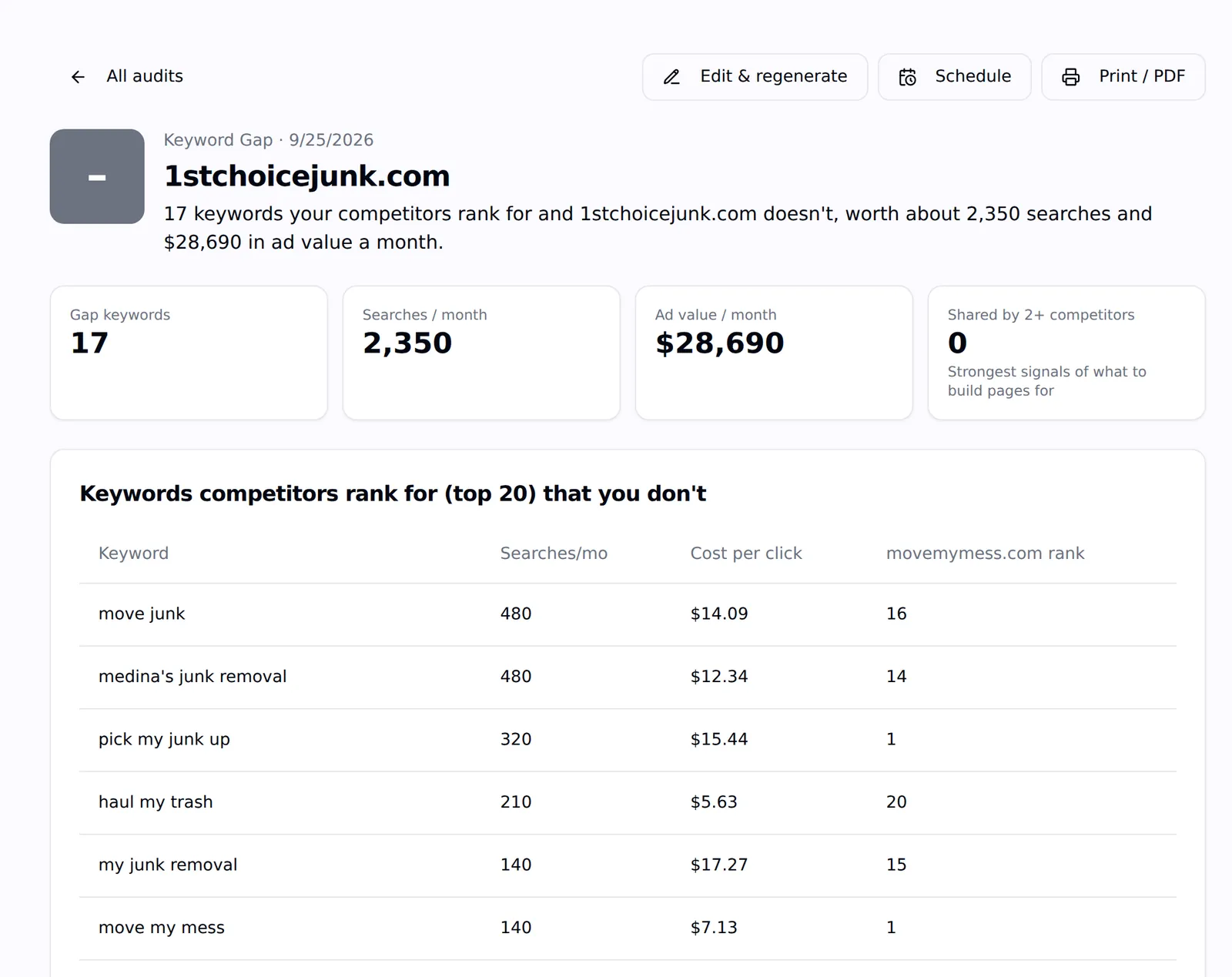Image resolution: width=1232 pixels, height=977 pixels.
Task: Click rank 16 in move junk row
Action: [x=896, y=614]
